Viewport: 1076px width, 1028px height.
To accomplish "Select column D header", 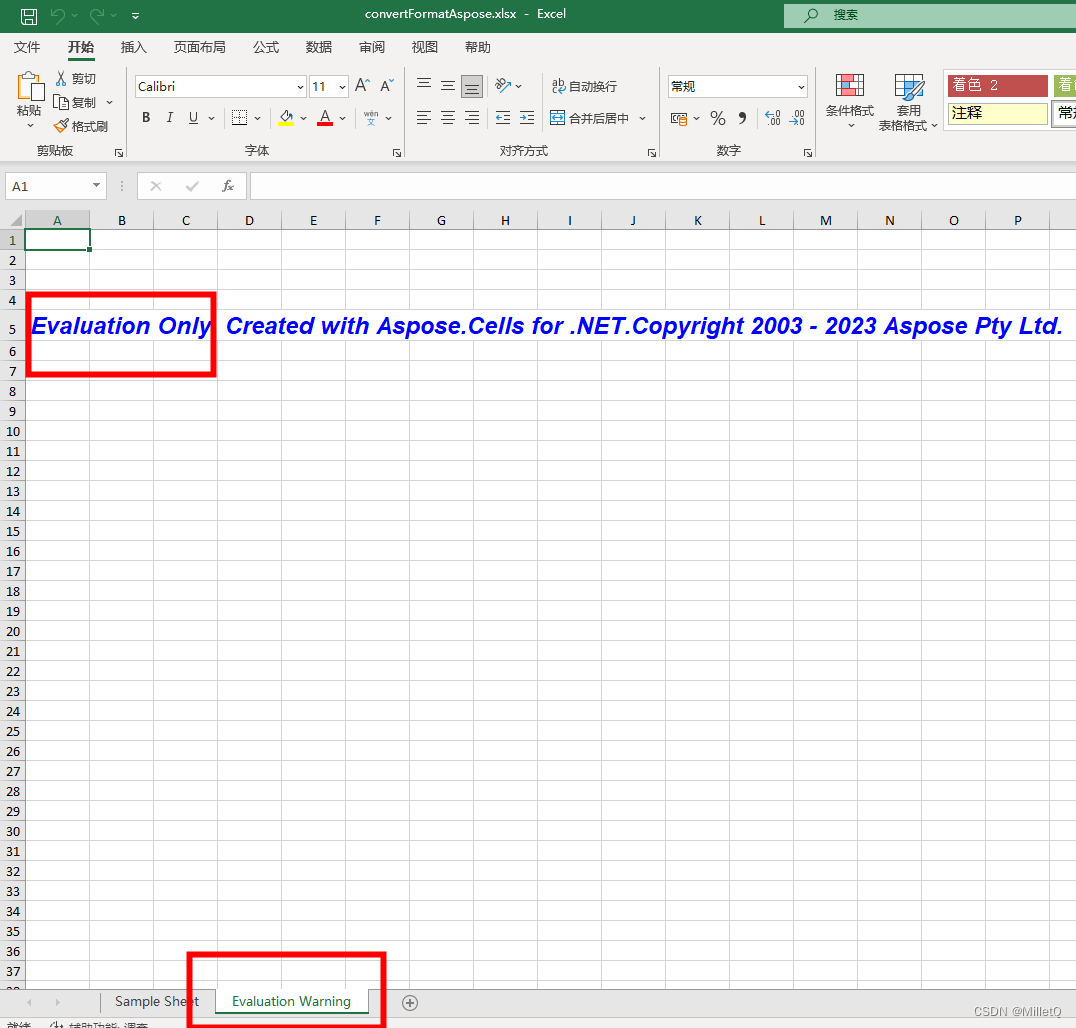I will tap(249, 220).
